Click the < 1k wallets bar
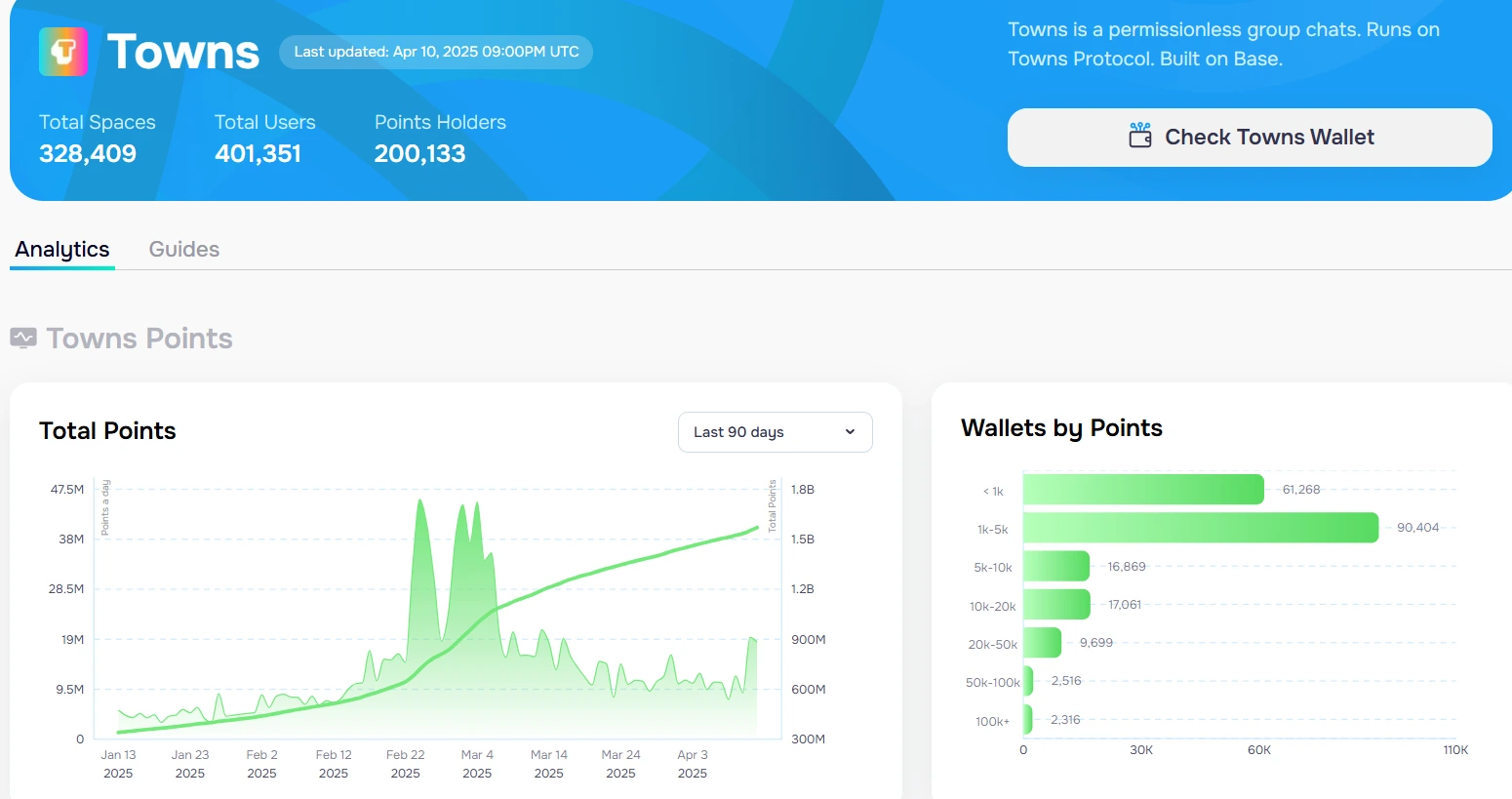The width and height of the screenshot is (1512, 799). click(1143, 490)
